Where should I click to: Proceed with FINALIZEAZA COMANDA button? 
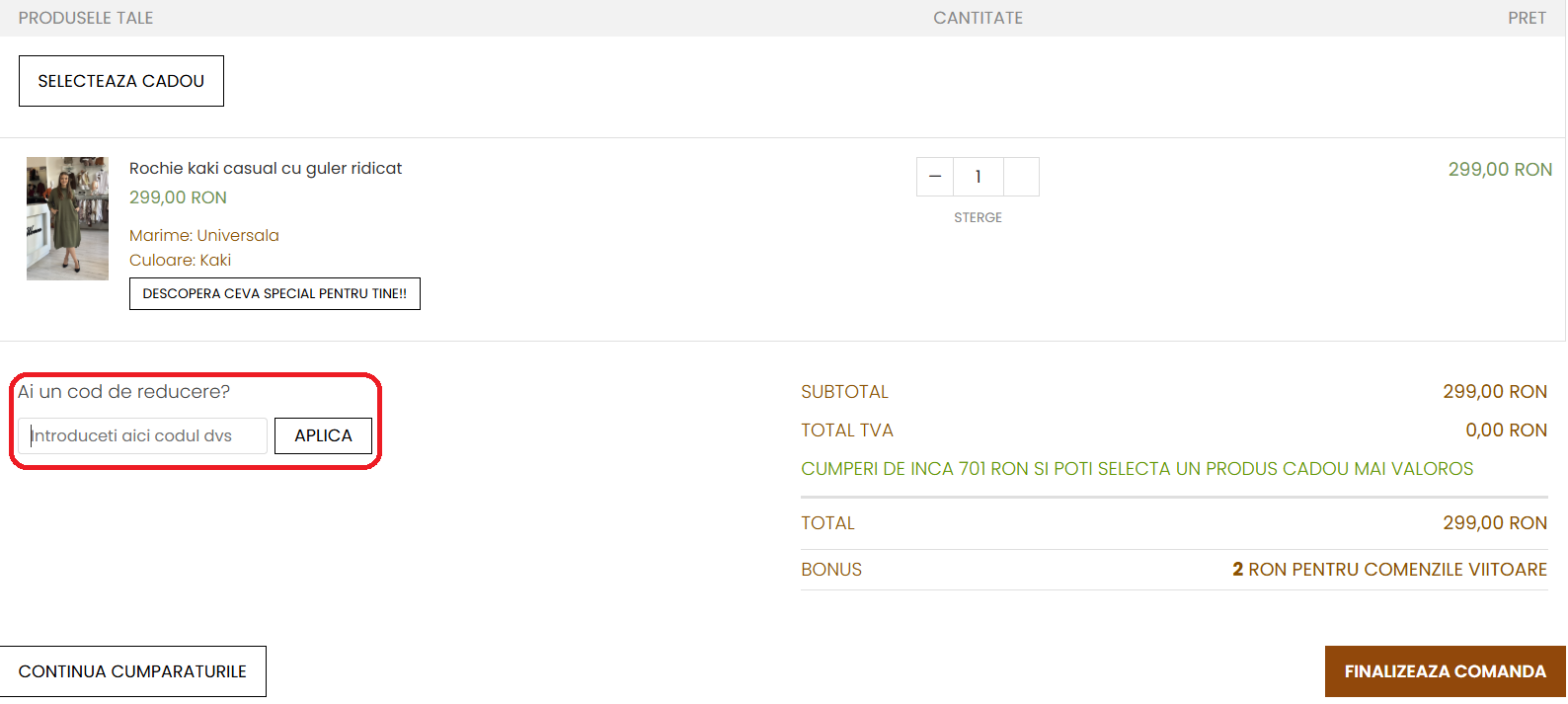pos(1445,671)
